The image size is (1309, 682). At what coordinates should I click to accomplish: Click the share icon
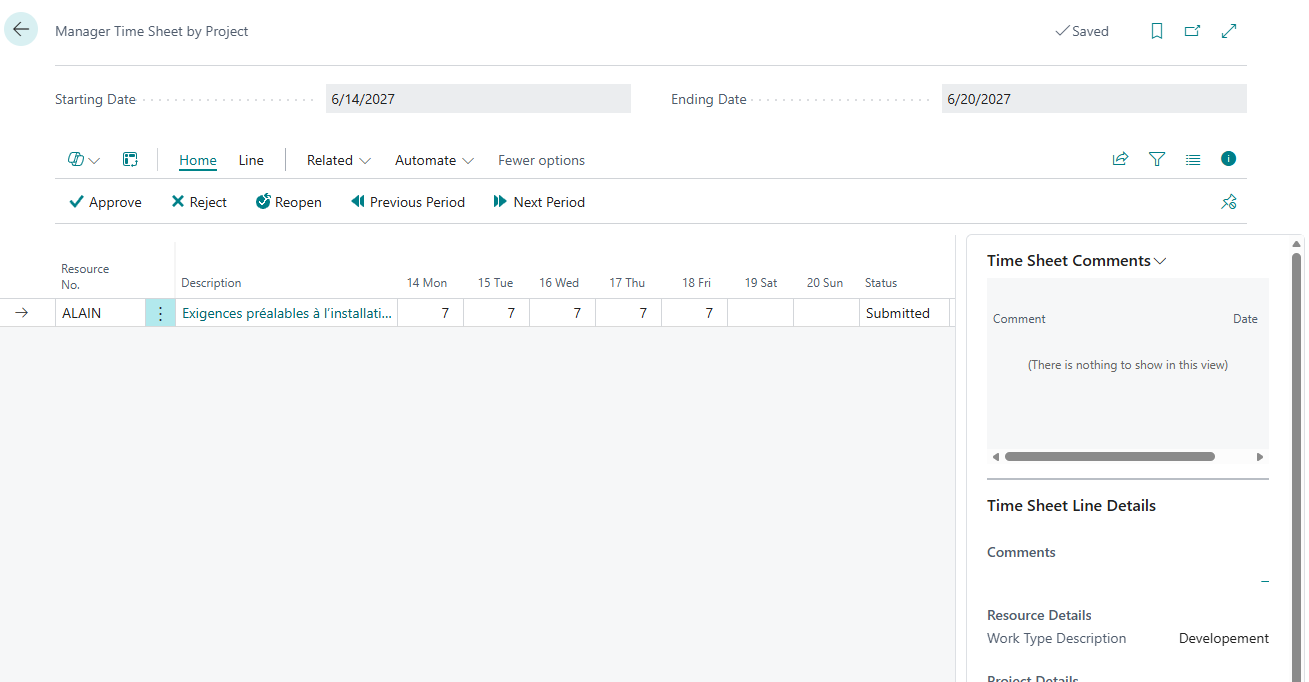coord(1120,159)
